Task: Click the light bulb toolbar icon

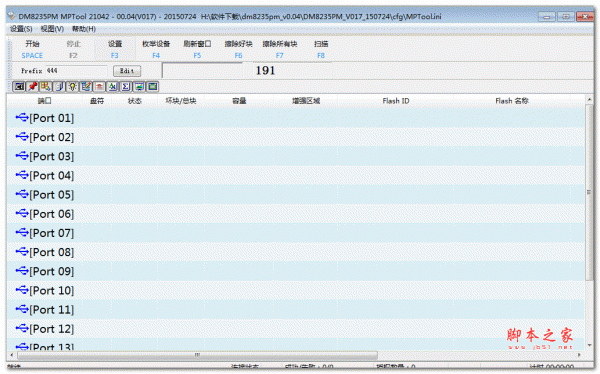Action: coord(73,87)
